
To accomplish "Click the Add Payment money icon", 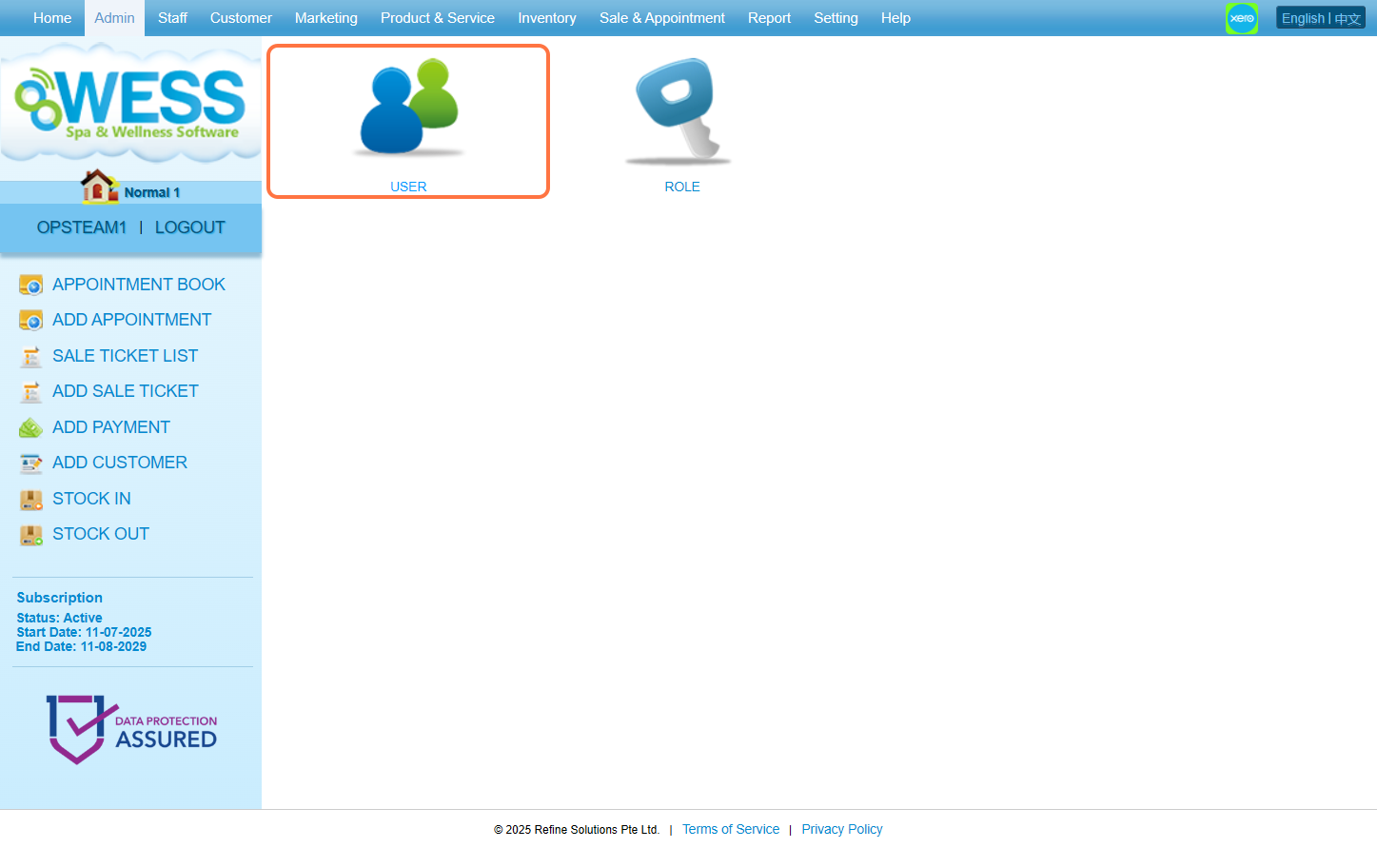I will point(31,428).
